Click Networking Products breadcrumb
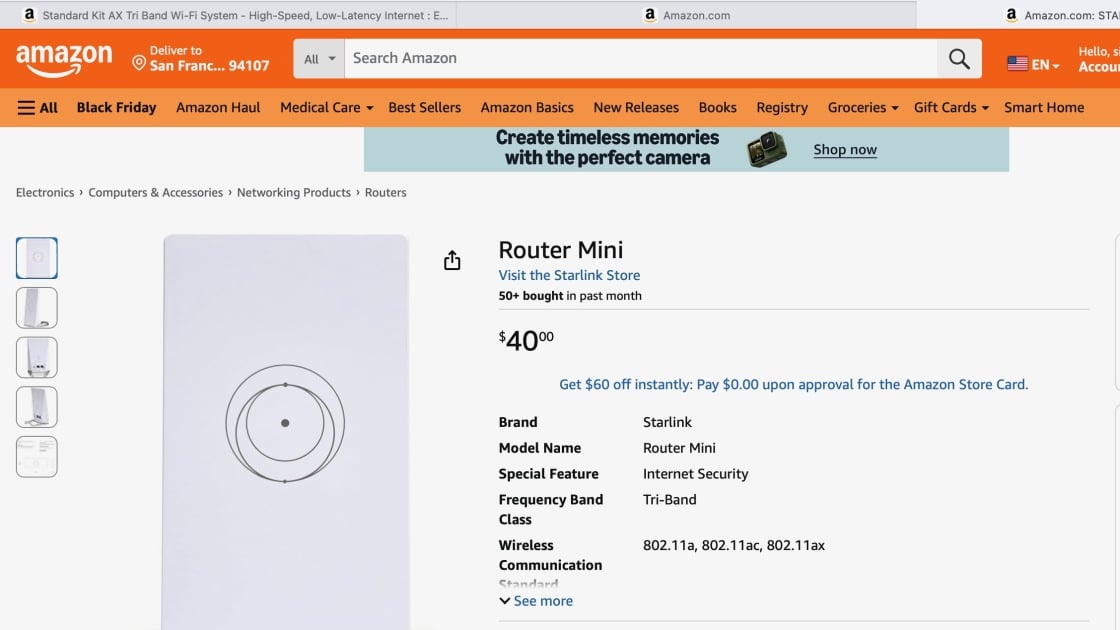This screenshot has height=630, width=1120. click(x=293, y=193)
